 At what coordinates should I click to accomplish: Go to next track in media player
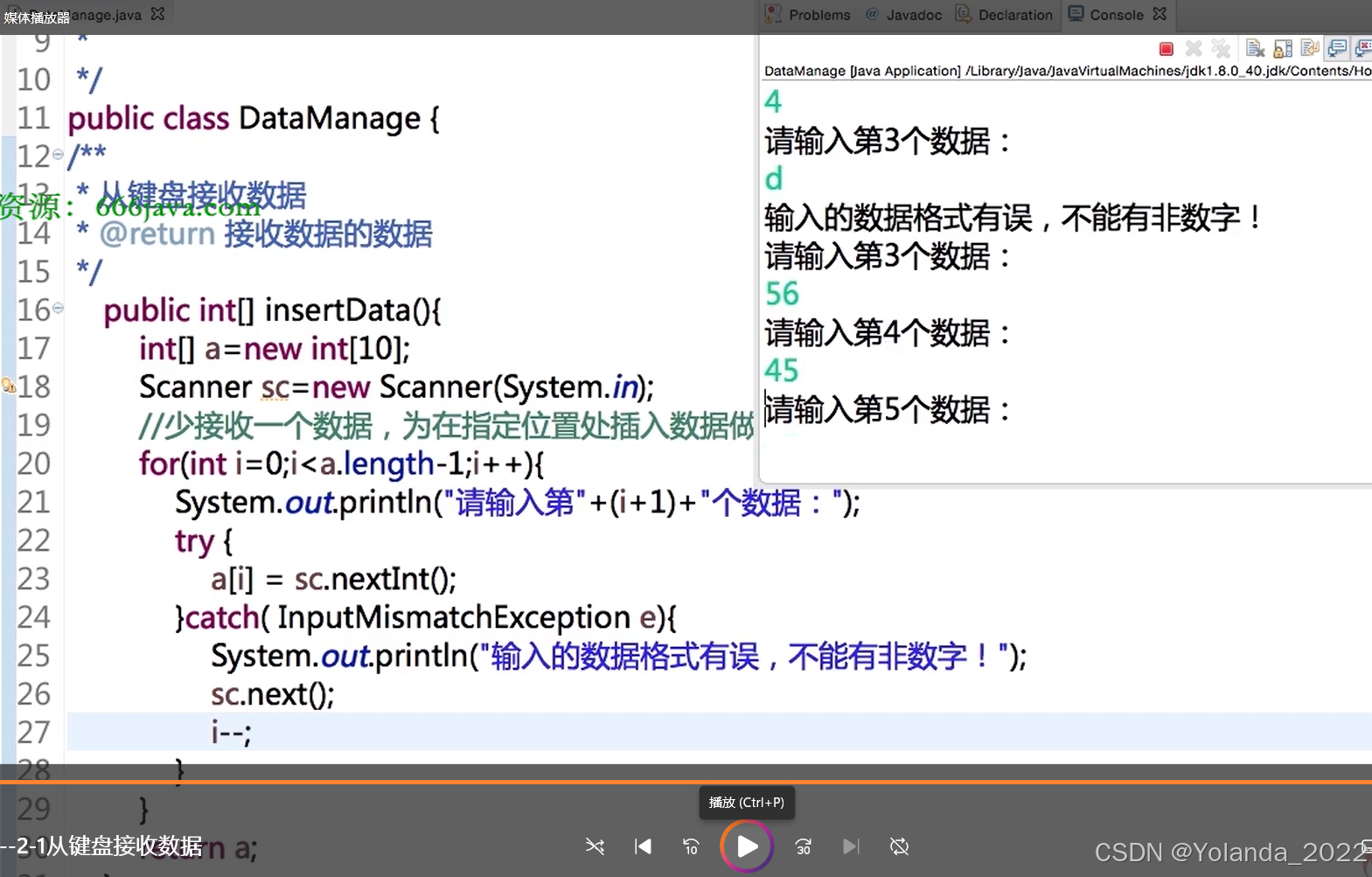(x=851, y=846)
